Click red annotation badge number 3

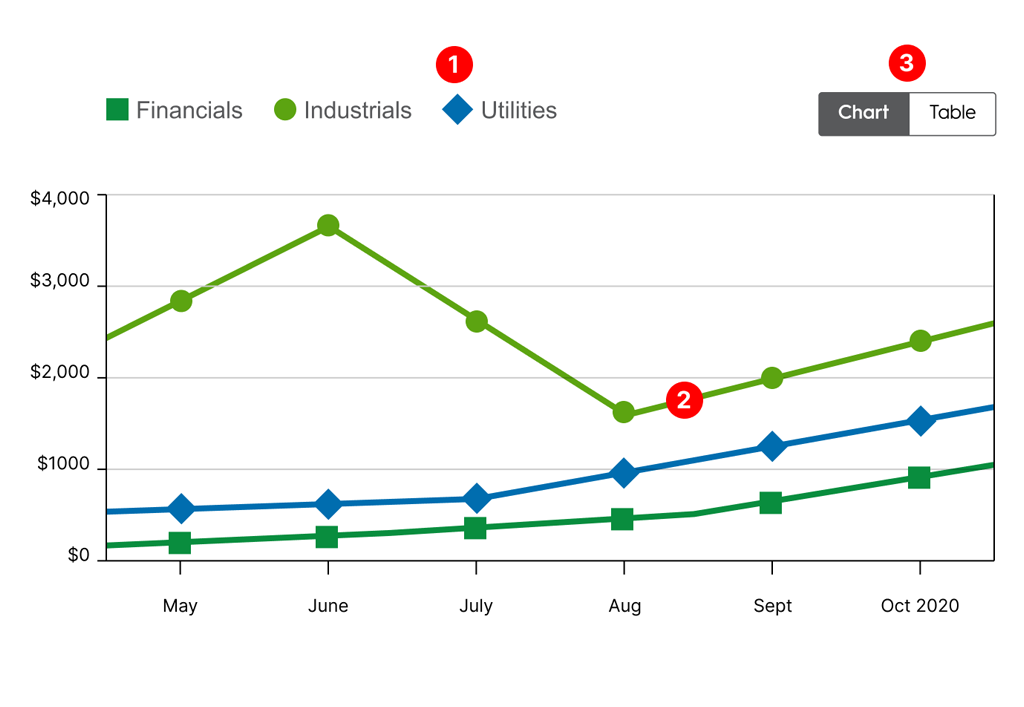(907, 64)
